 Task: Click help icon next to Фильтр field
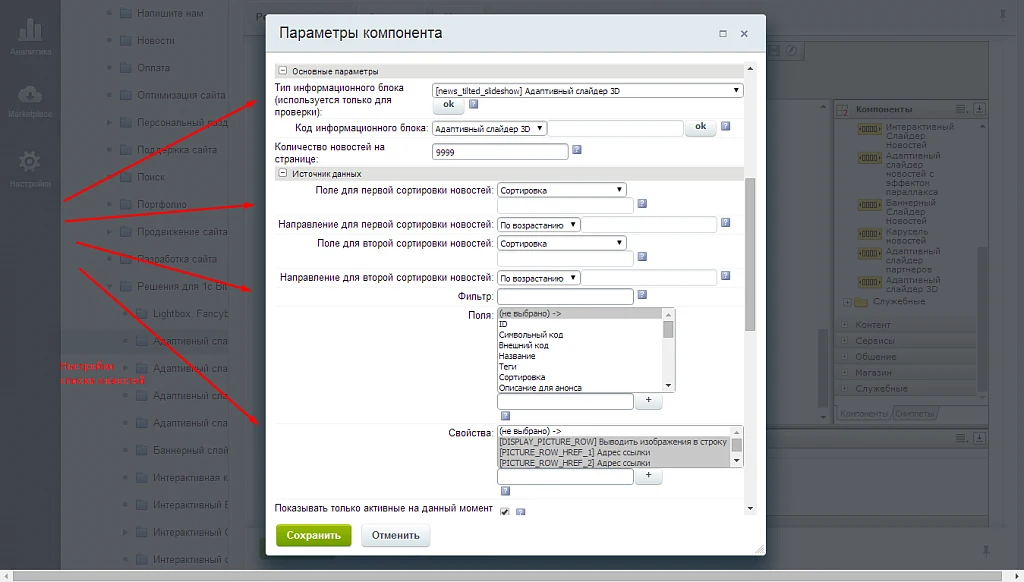642,295
